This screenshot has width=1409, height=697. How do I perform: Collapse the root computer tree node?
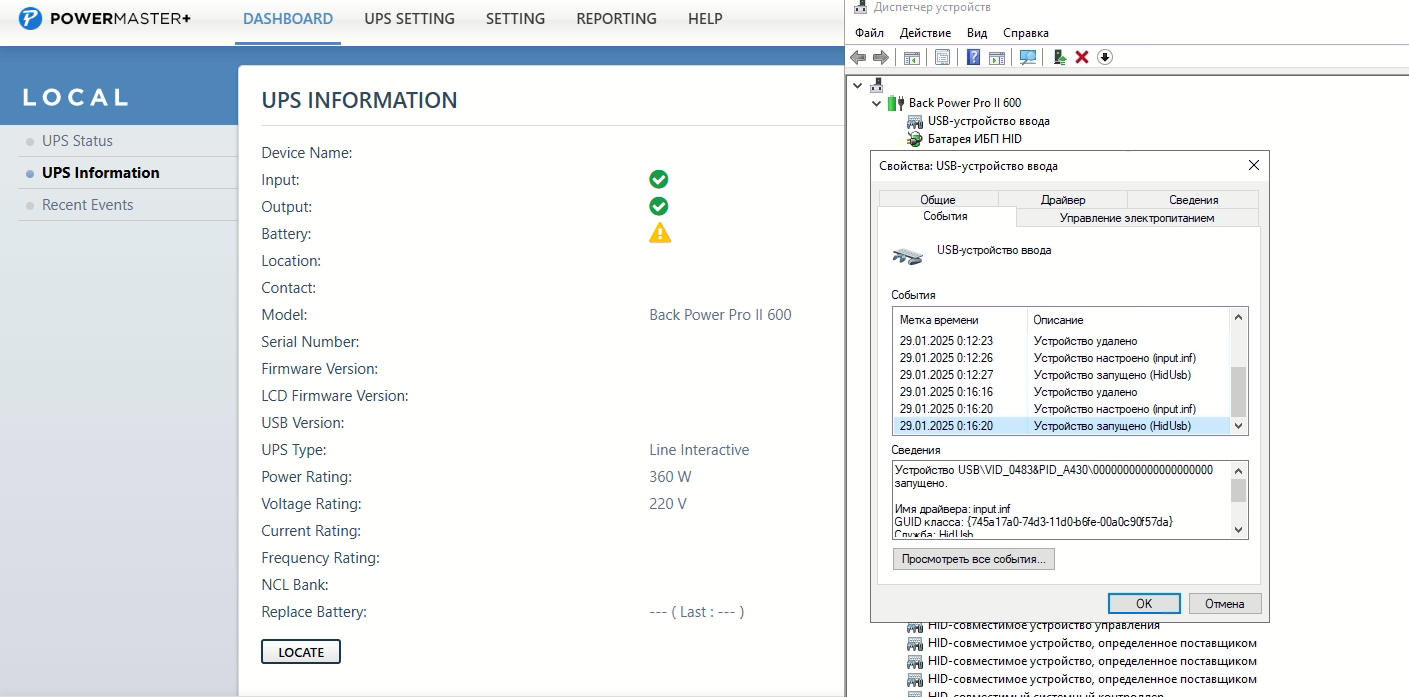click(x=859, y=85)
